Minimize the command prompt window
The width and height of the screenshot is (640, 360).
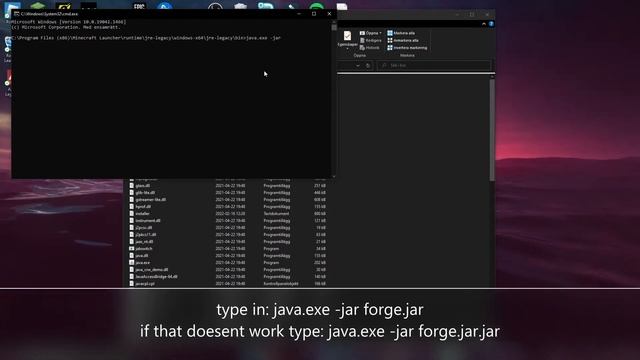pos(299,14)
